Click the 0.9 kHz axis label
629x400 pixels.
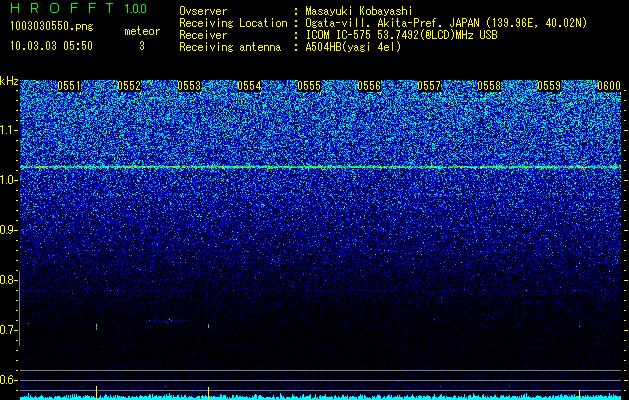tap(7, 230)
